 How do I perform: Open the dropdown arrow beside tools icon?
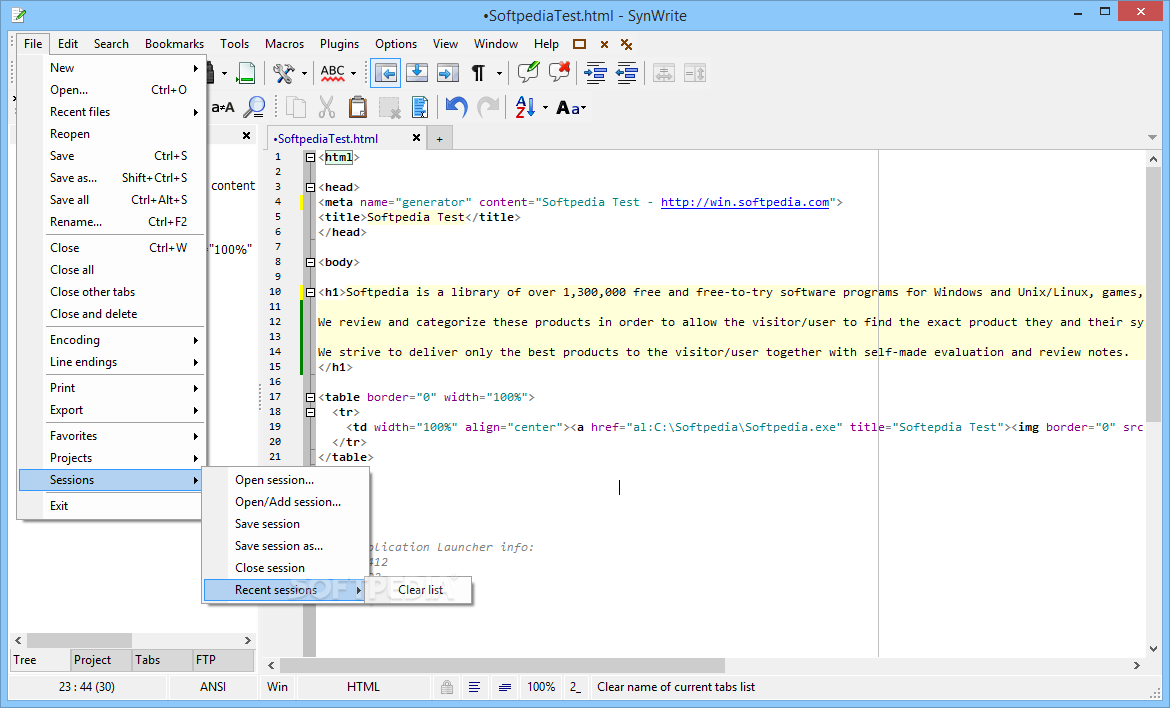click(x=304, y=73)
